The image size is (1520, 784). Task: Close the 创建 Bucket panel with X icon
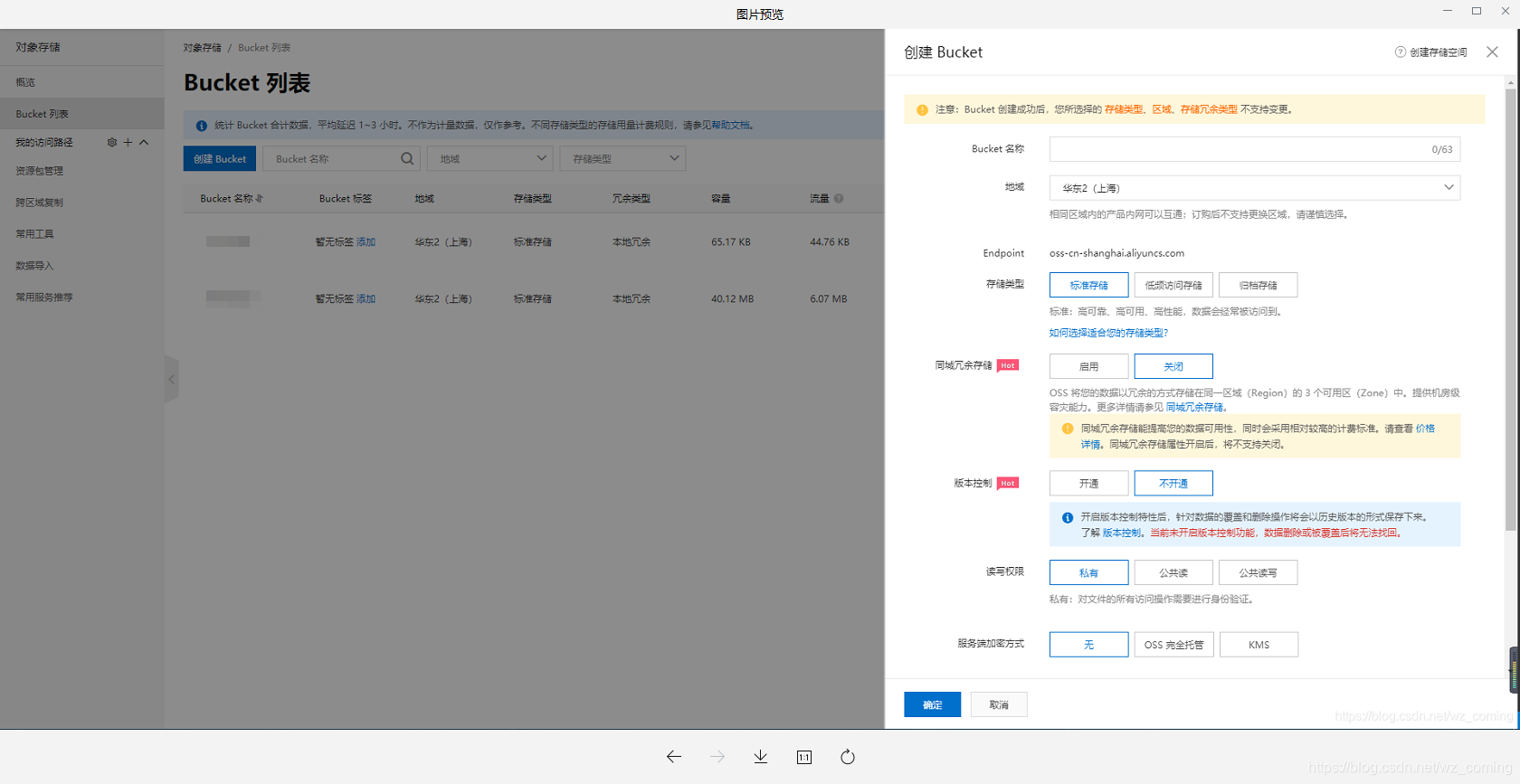click(x=1492, y=52)
